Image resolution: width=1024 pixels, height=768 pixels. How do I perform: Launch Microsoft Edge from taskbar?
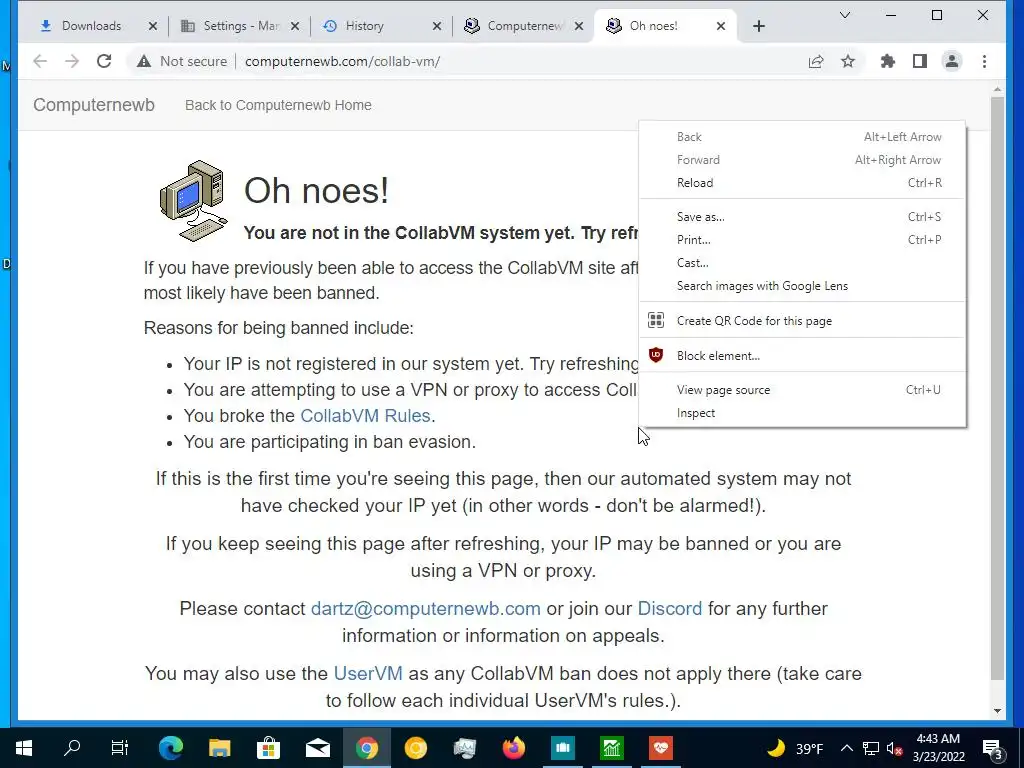(171, 748)
